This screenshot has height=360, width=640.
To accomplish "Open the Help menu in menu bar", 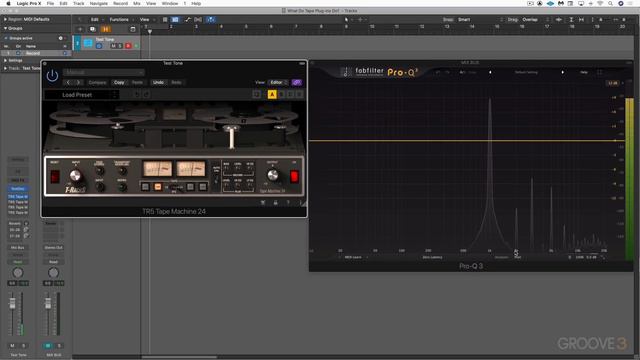I will [x=196, y=3].
